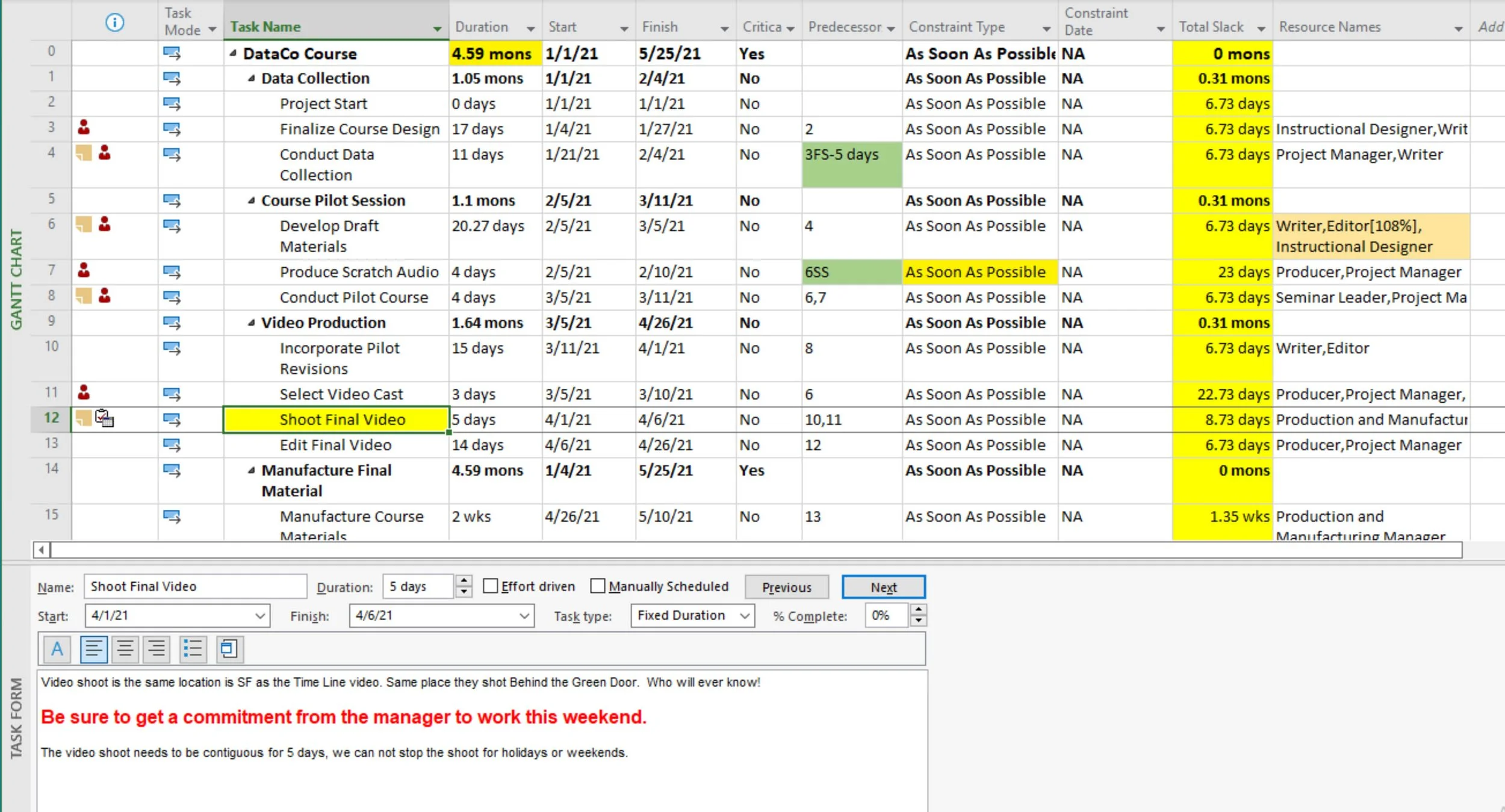Open the Total Slack column dropdown
The width and height of the screenshot is (1505, 812).
(1261, 28)
